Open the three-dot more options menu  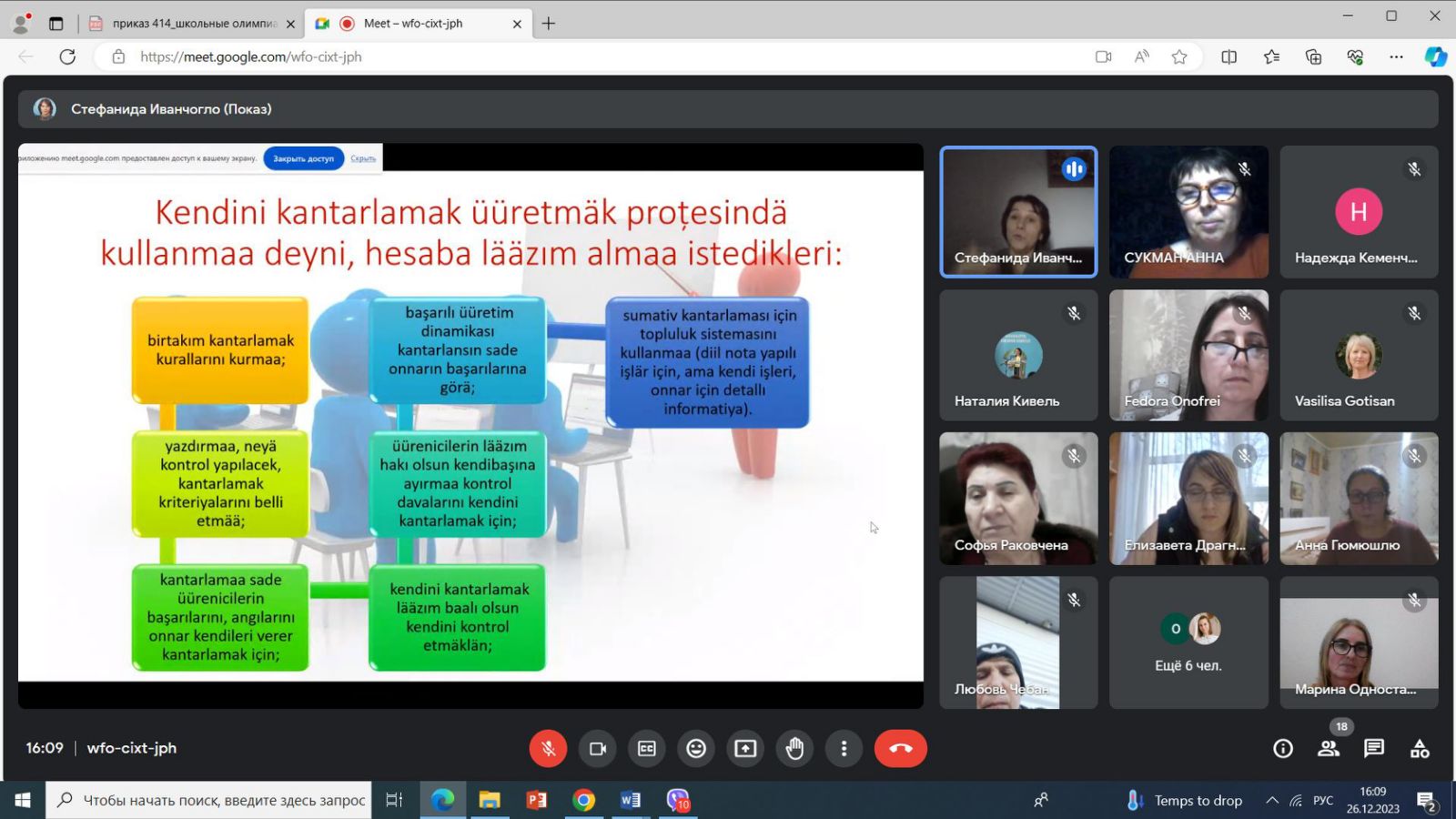(844, 748)
